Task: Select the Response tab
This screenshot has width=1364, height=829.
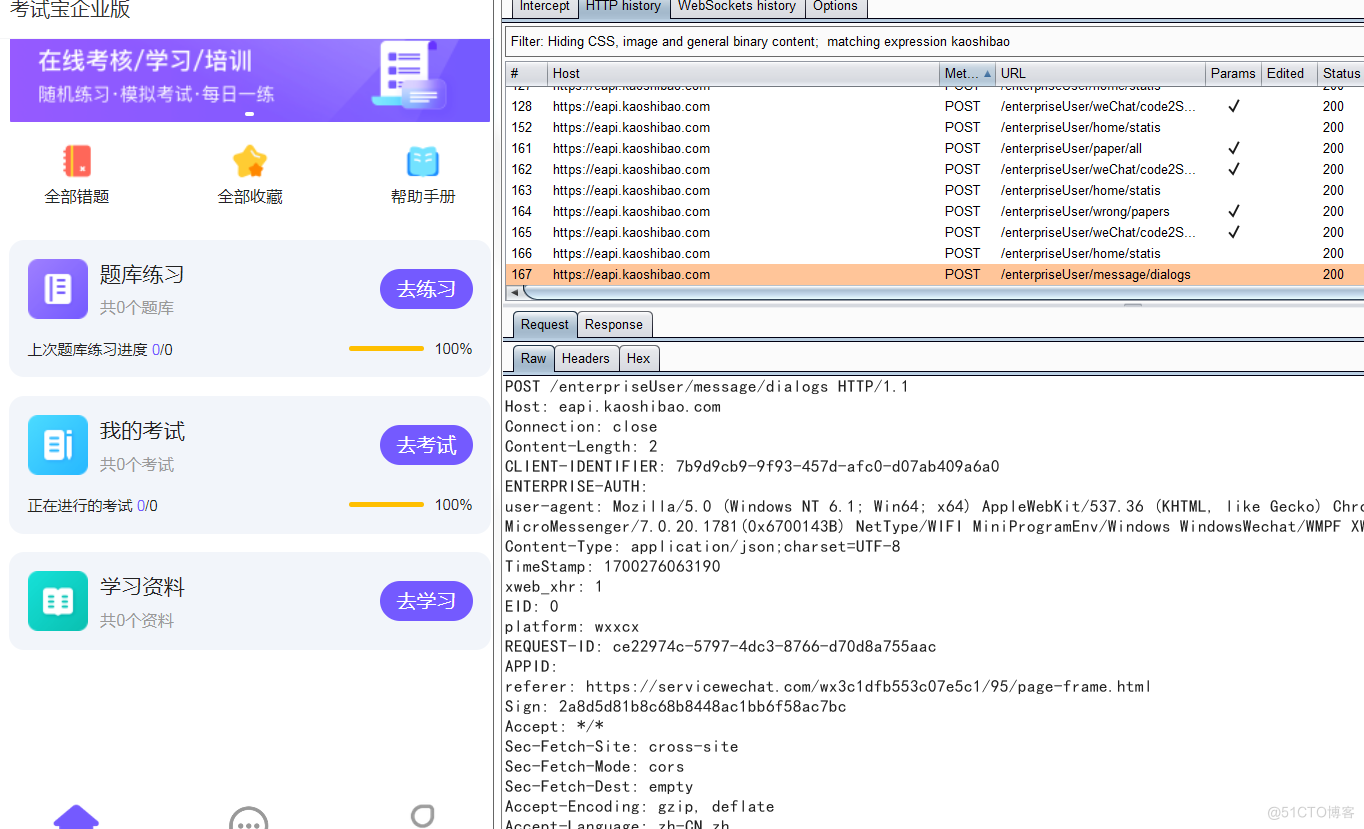Action: 614,324
